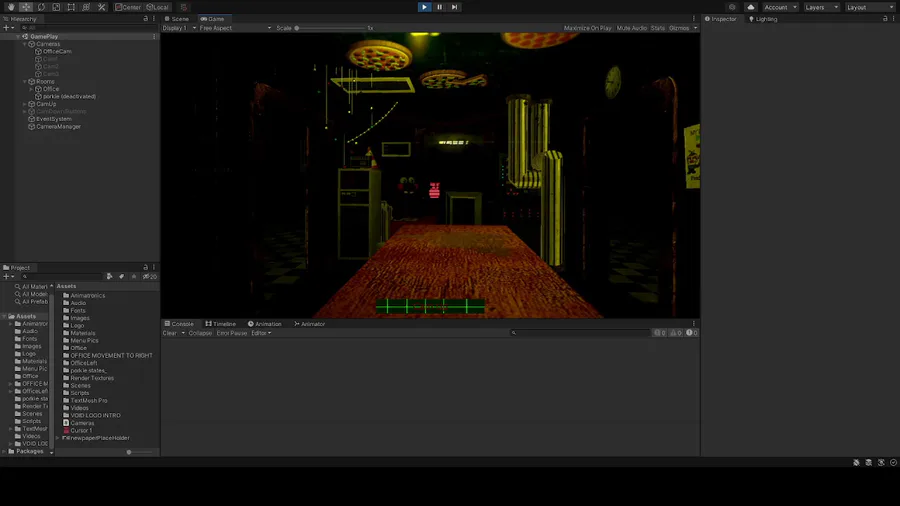Select the combined Transform tool

point(86,7)
